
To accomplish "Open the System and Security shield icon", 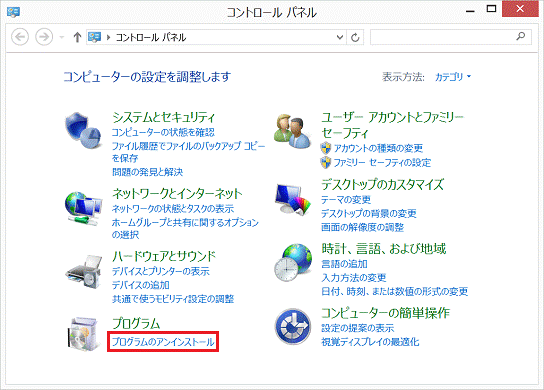I will pyautogui.click(x=83, y=131).
